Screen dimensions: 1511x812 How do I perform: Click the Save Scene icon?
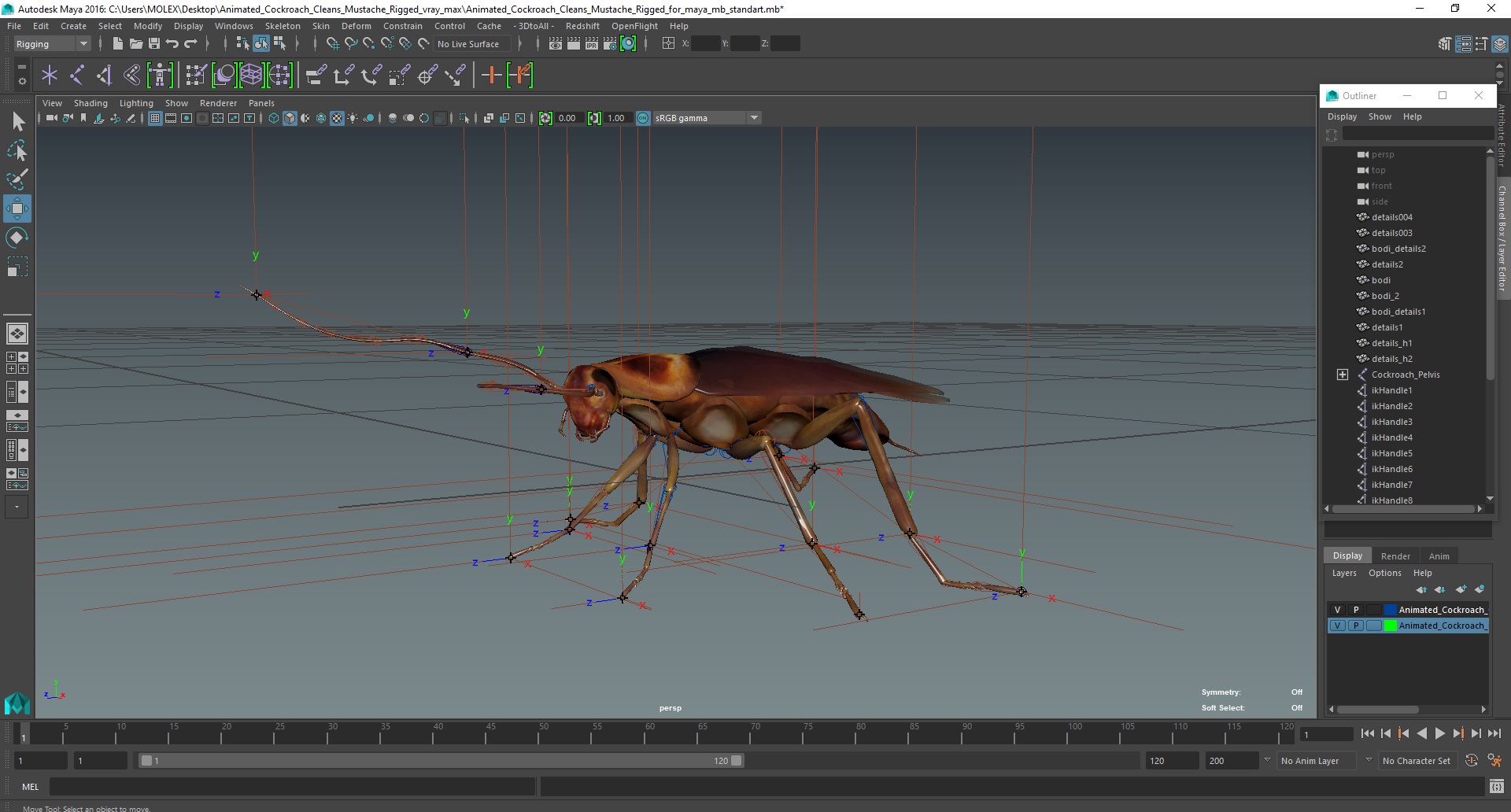[x=153, y=44]
